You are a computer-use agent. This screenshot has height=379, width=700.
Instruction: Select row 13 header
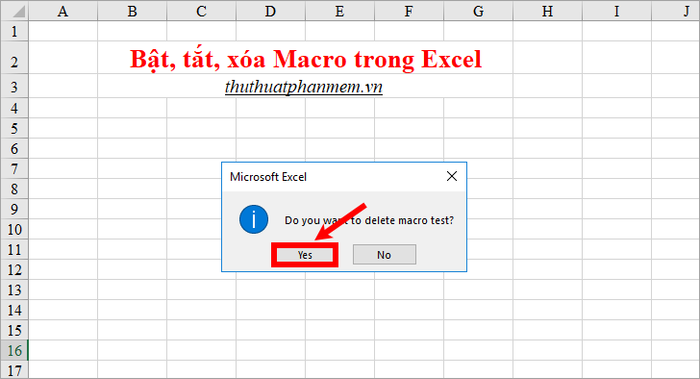coord(14,290)
